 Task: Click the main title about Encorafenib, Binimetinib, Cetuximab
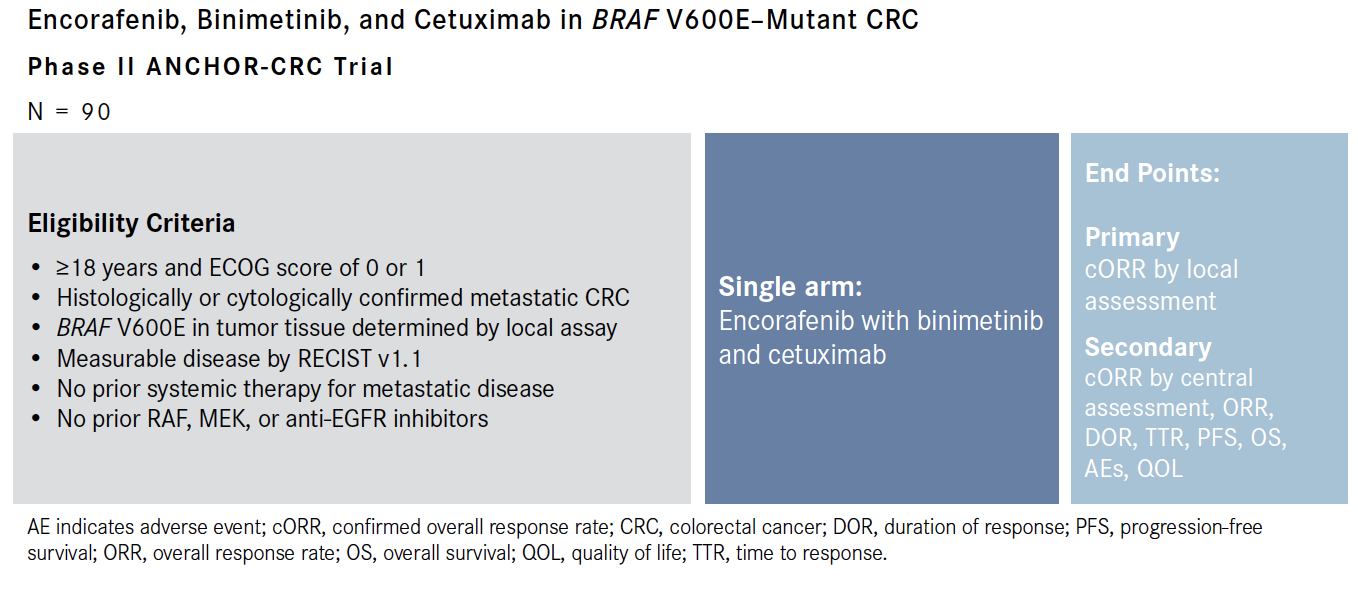tap(473, 20)
